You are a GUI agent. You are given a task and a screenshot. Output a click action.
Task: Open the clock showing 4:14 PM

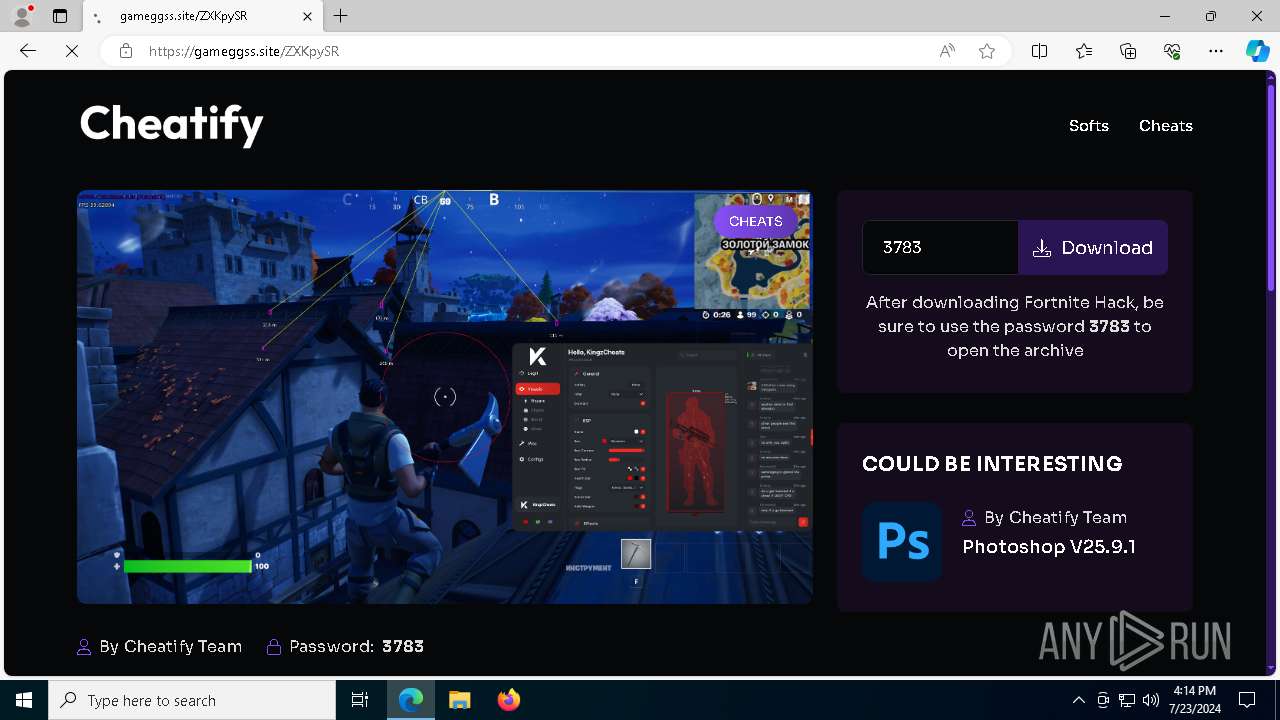tap(1195, 700)
